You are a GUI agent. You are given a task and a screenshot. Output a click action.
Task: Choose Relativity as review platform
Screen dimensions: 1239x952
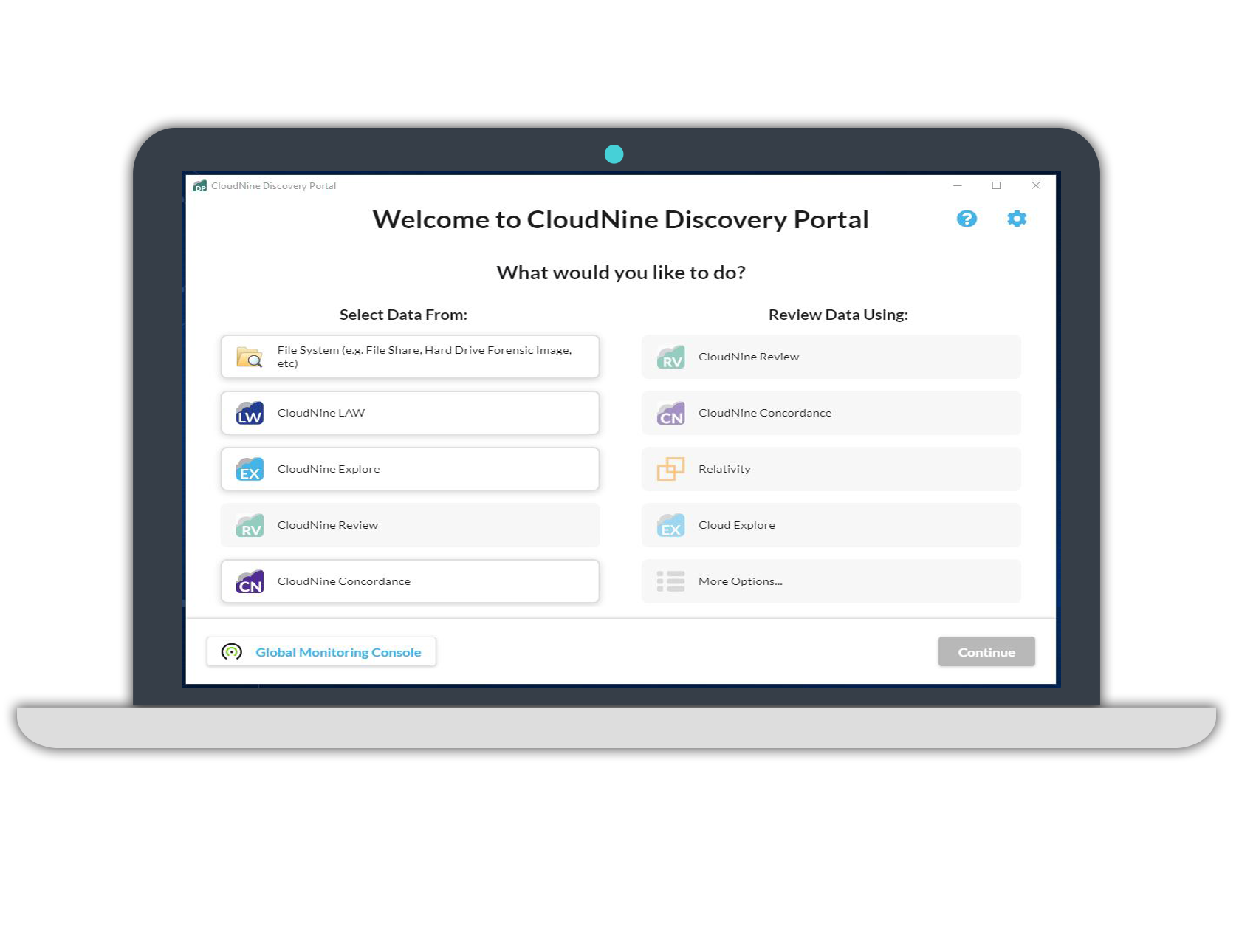831,469
